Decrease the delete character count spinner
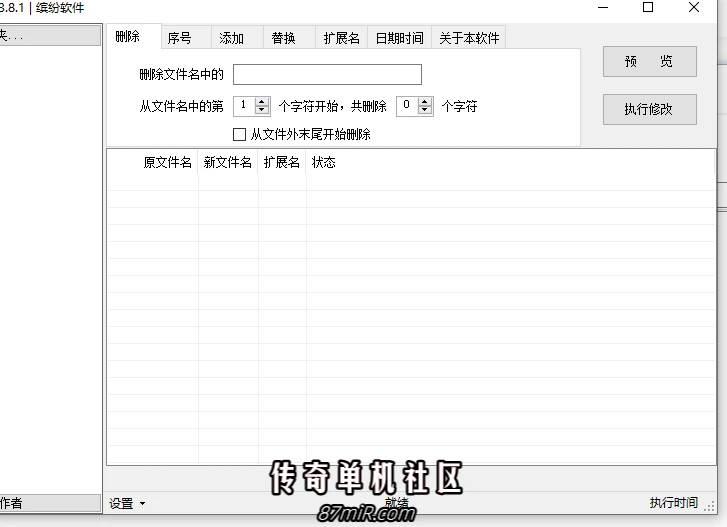The image size is (727, 527). coord(425,110)
